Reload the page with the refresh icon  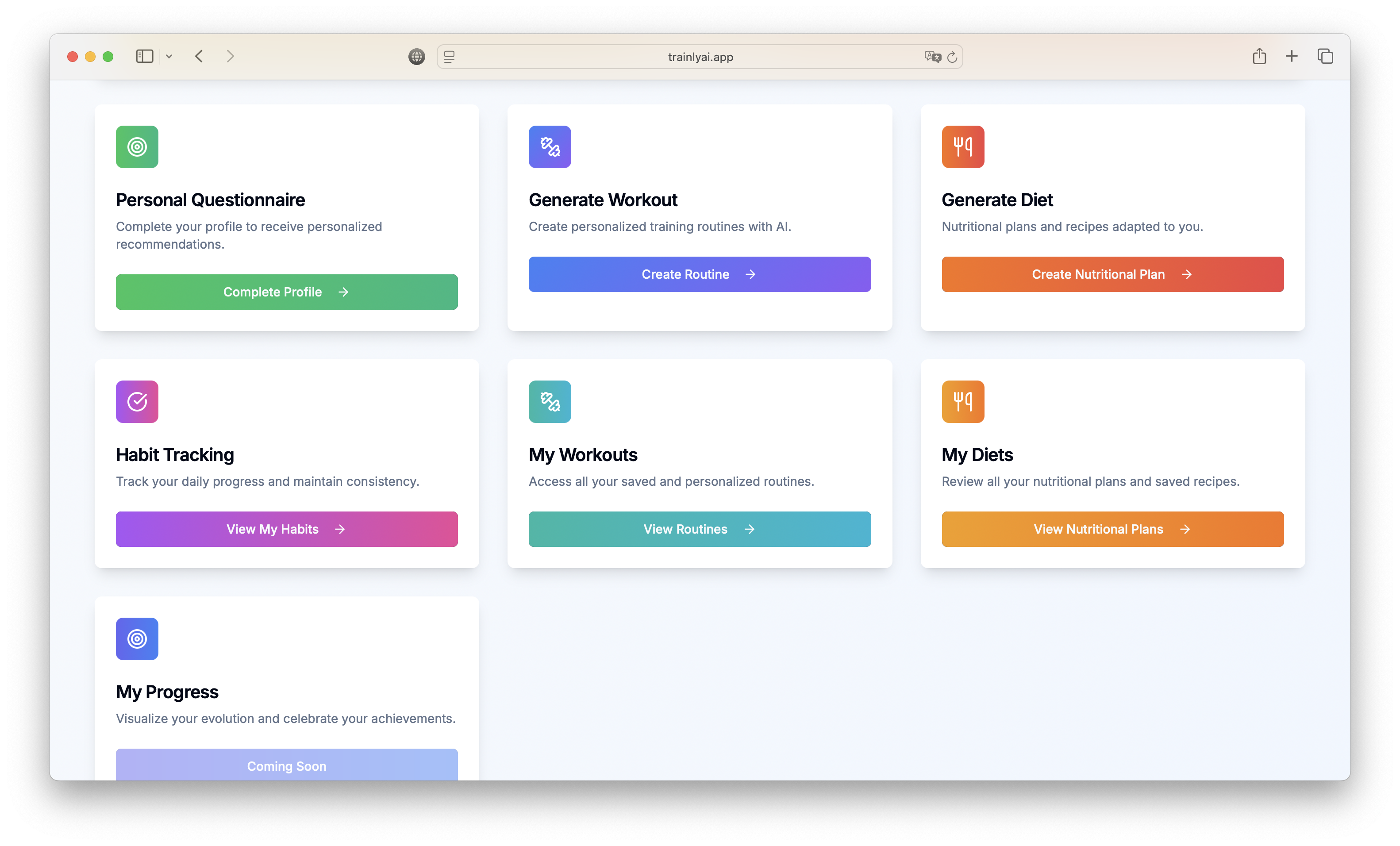952,57
